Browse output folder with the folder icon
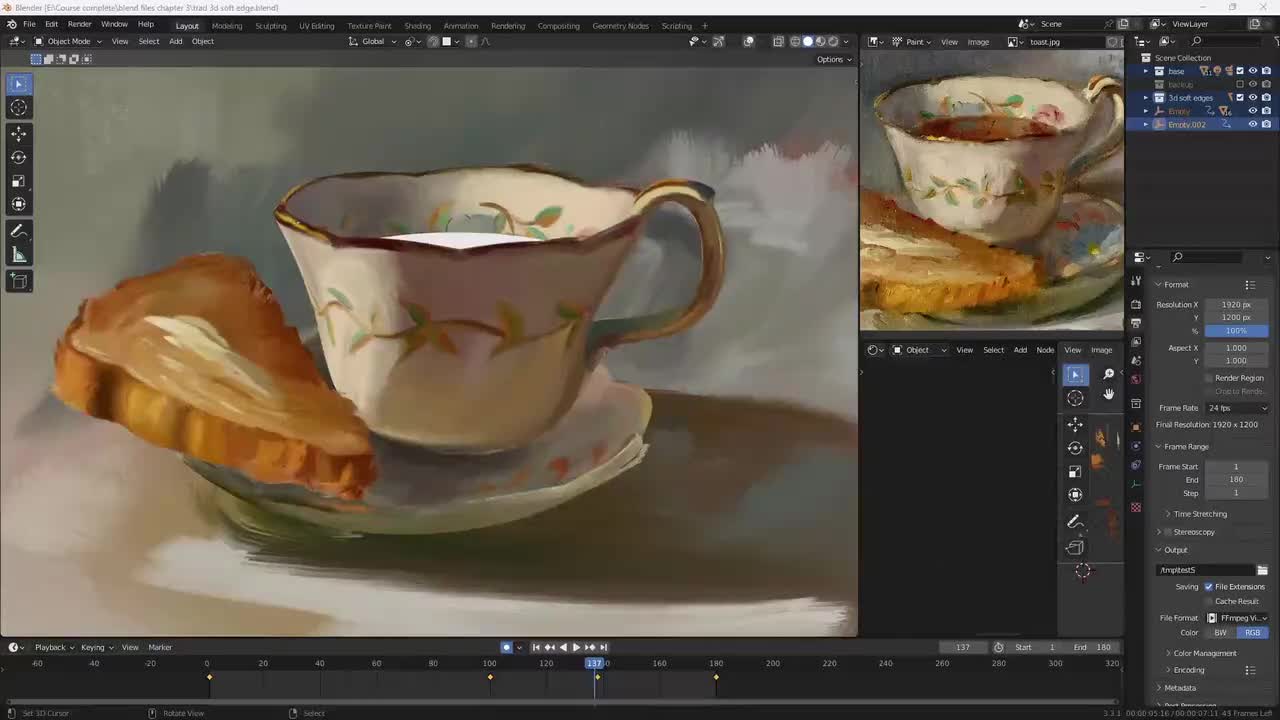 (1262, 570)
